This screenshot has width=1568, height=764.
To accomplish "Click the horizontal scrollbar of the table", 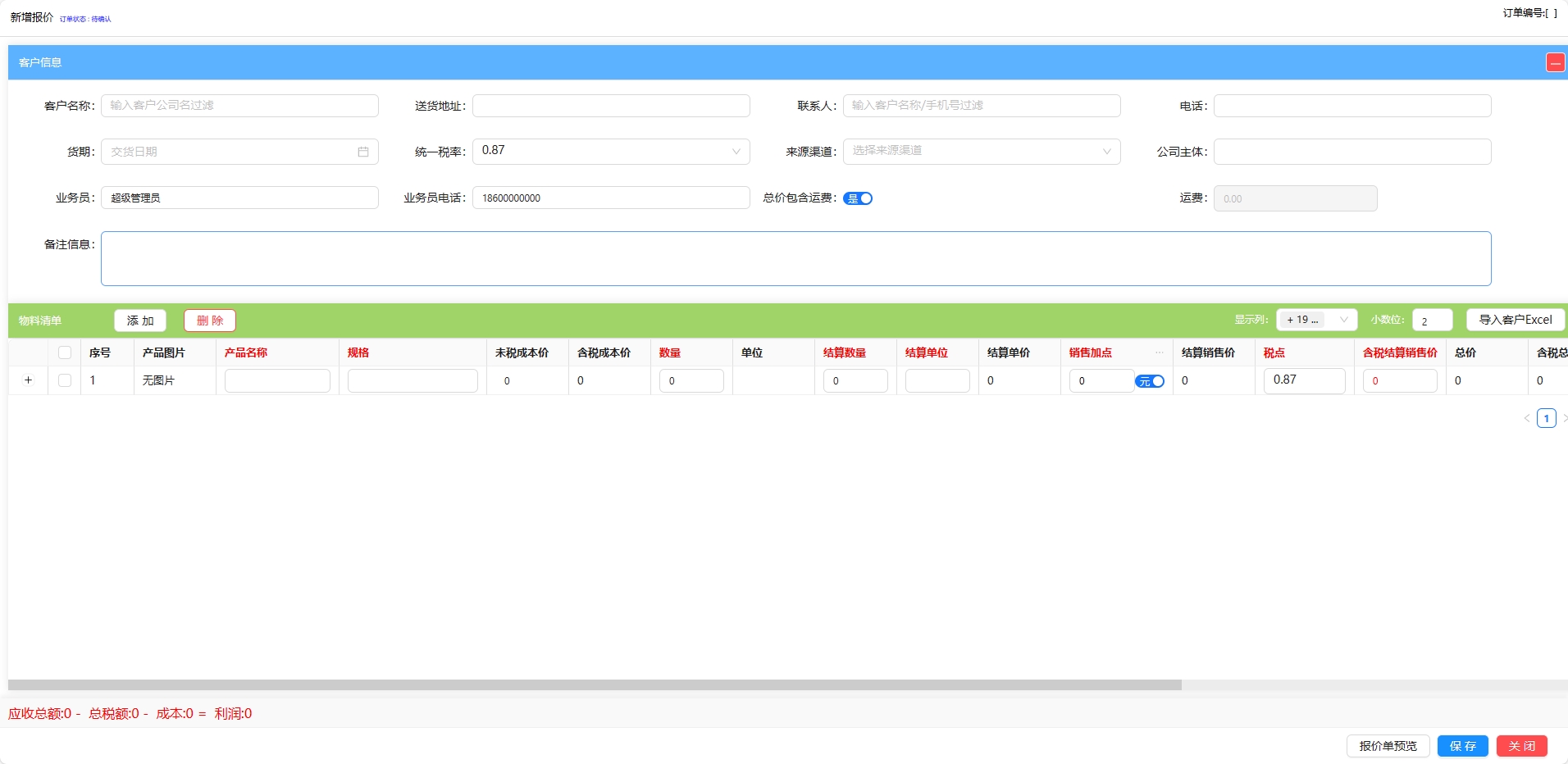I will (x=595, y=684).
